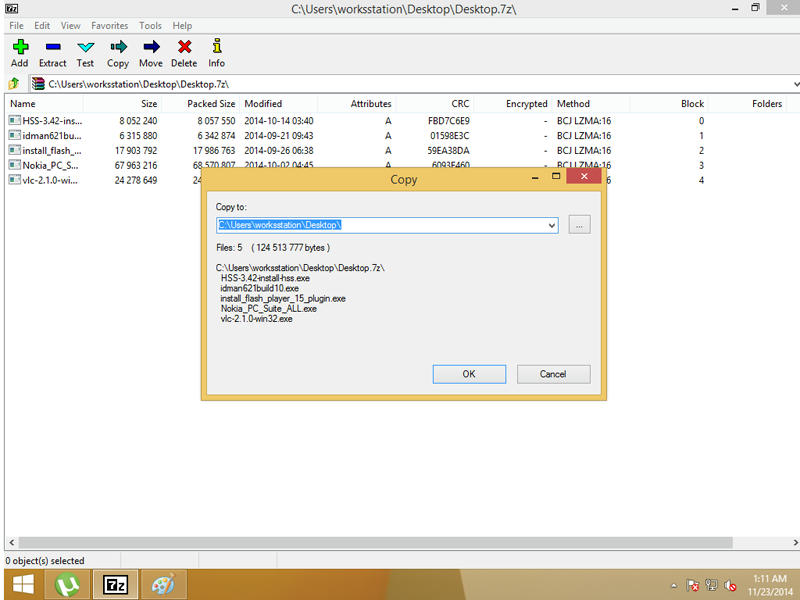The image size is (800, 600).
Task: Click the taskbar clock 1:11 AM
Action: click(770, 579)
